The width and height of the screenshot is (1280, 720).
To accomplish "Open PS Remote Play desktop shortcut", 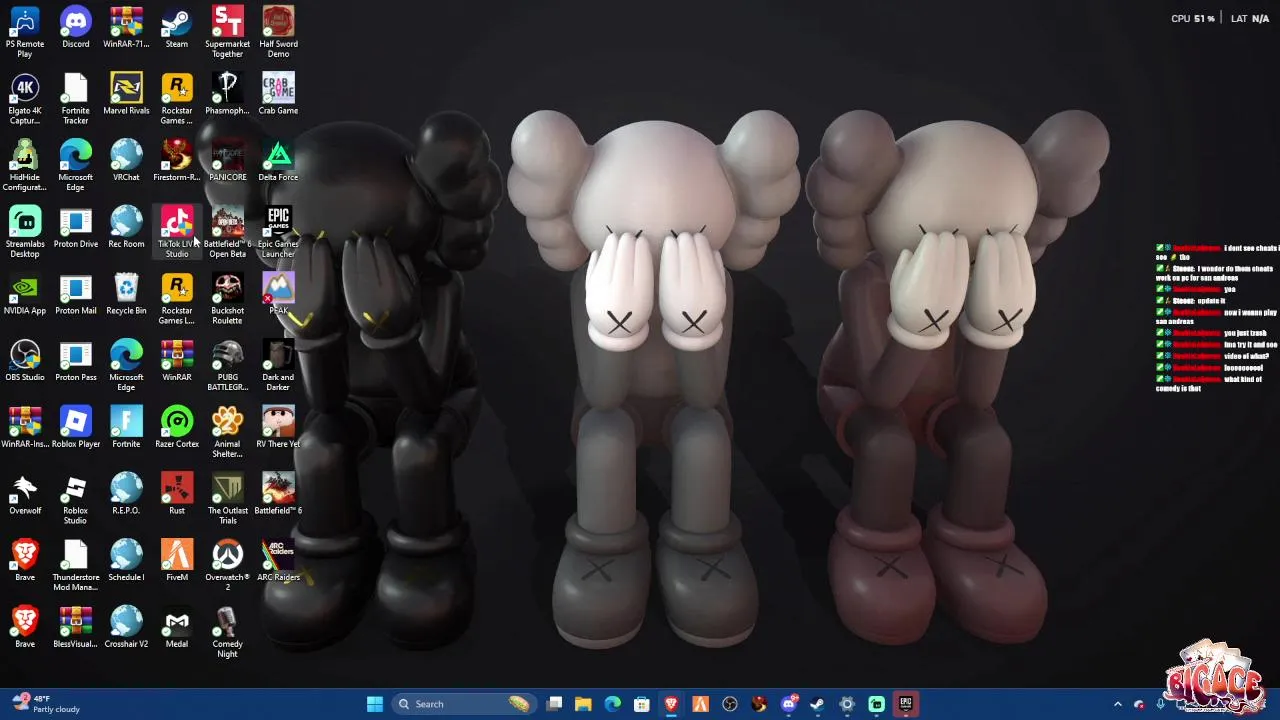I will [x=25, y=31].
